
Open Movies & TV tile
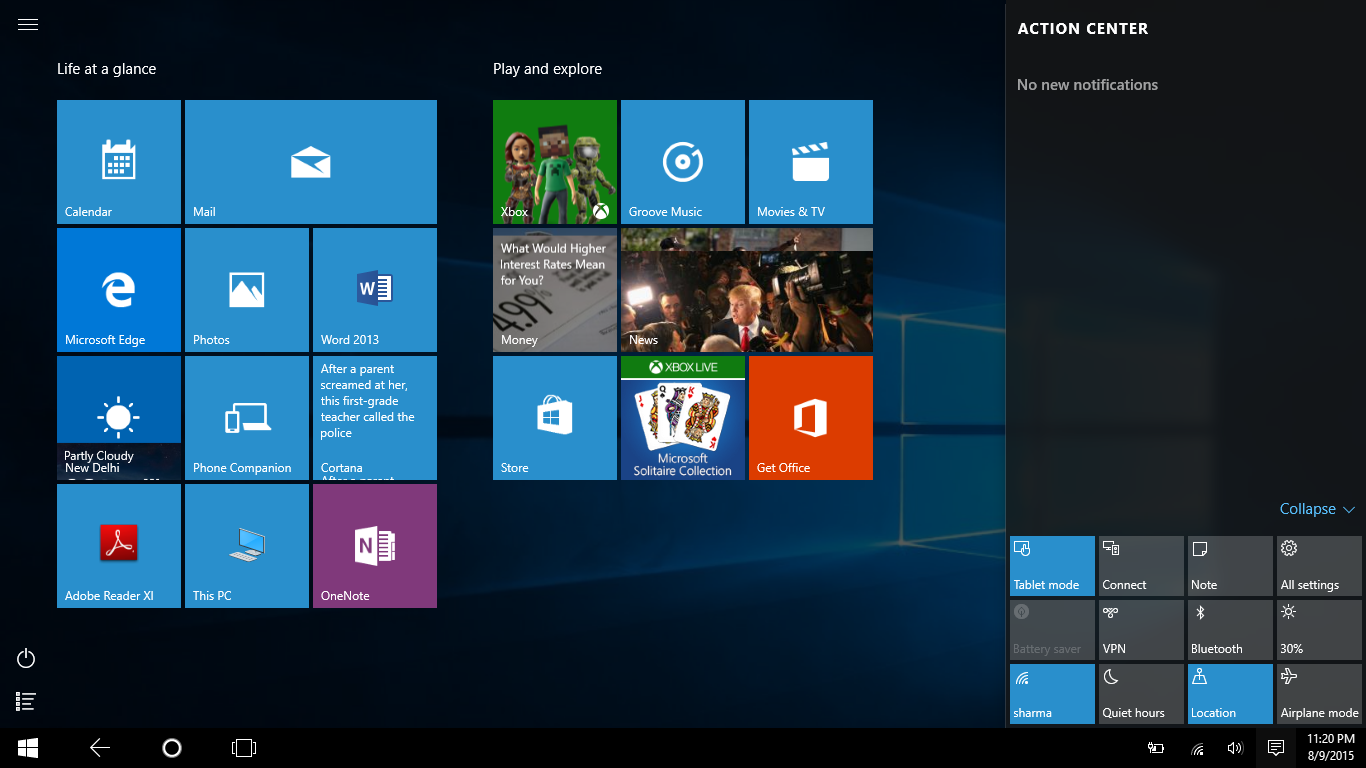(x=811, y=162)
